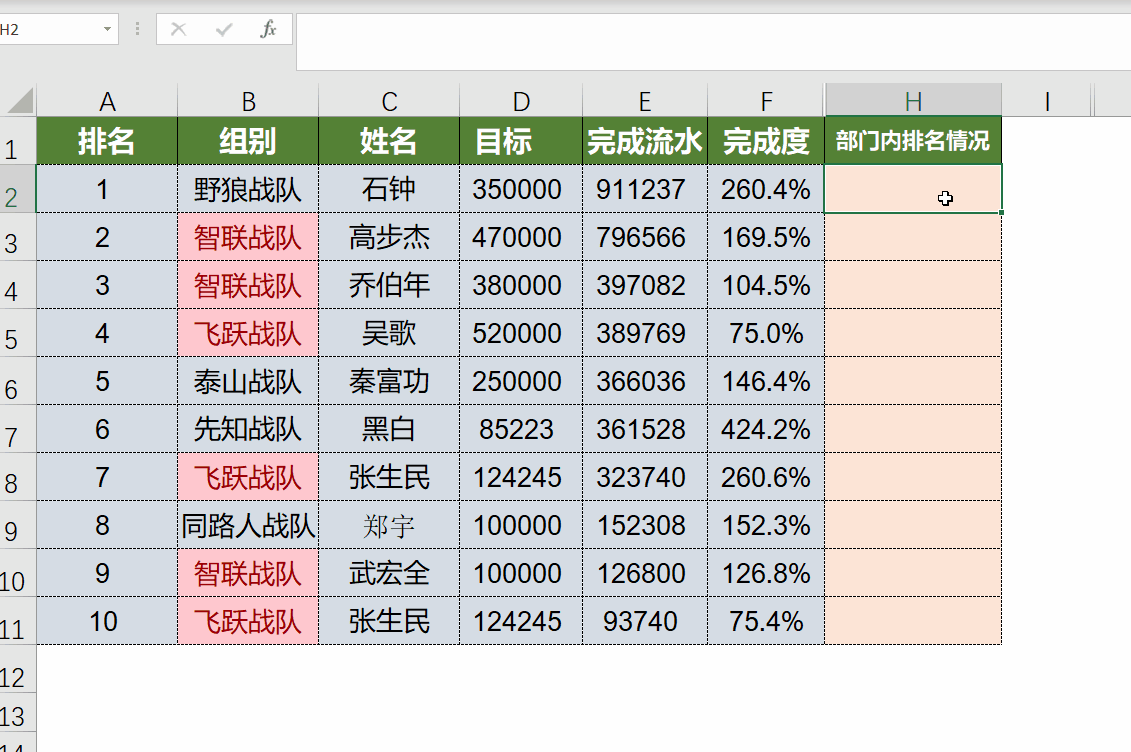The image size is (1131, 752).
Task: Select column E header
Action: 645,101
